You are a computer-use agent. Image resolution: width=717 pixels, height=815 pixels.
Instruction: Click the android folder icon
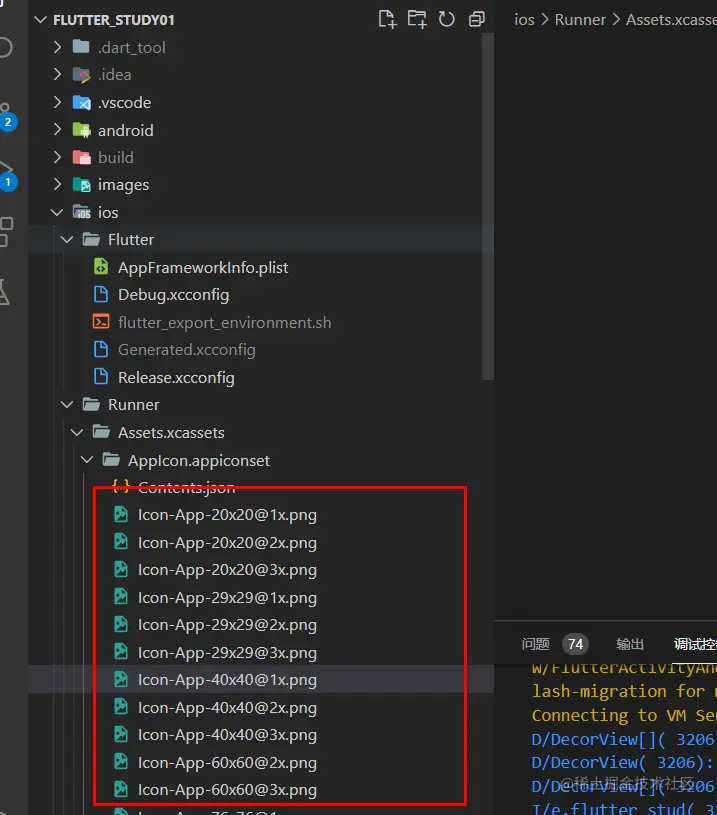click(x=81, y=130)
